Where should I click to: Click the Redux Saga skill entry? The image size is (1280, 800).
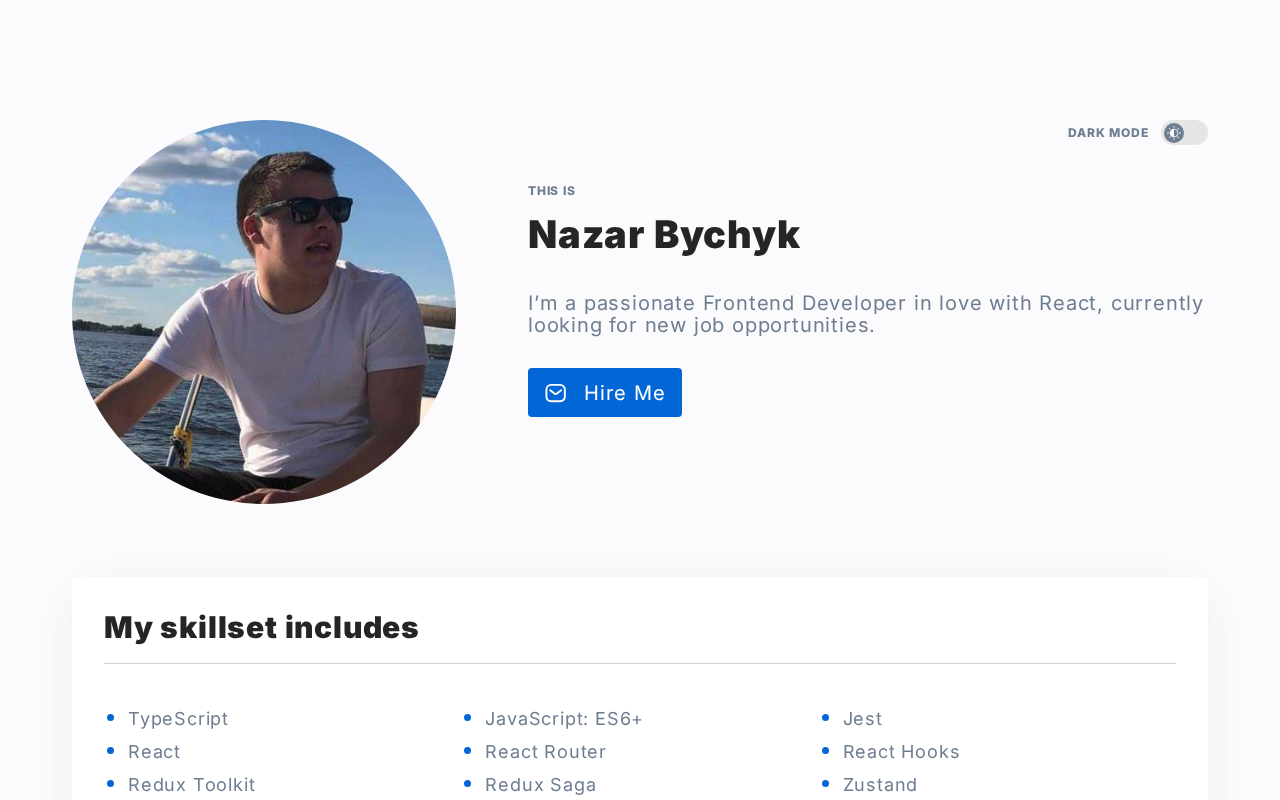pos(540,785)
